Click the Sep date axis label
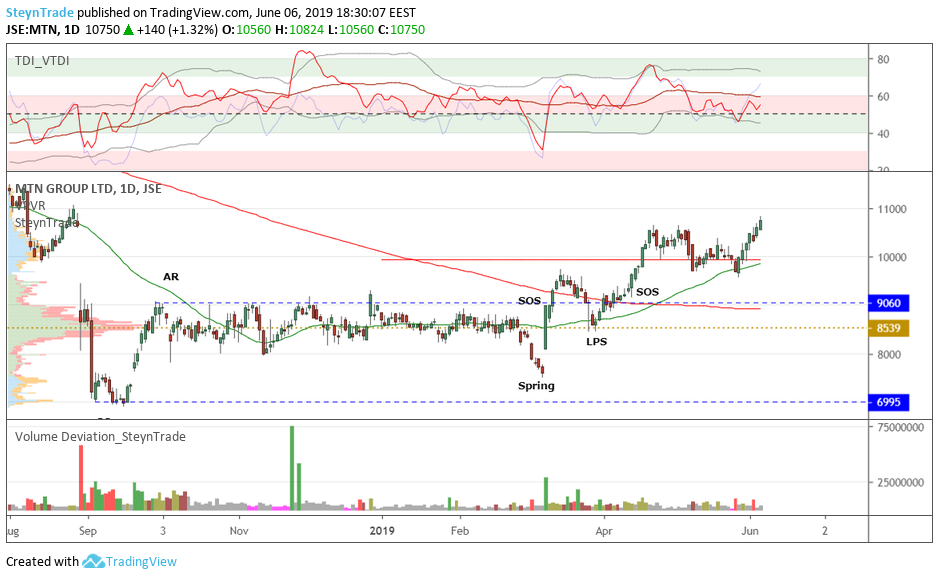939x579 pixels. point(88,531)
